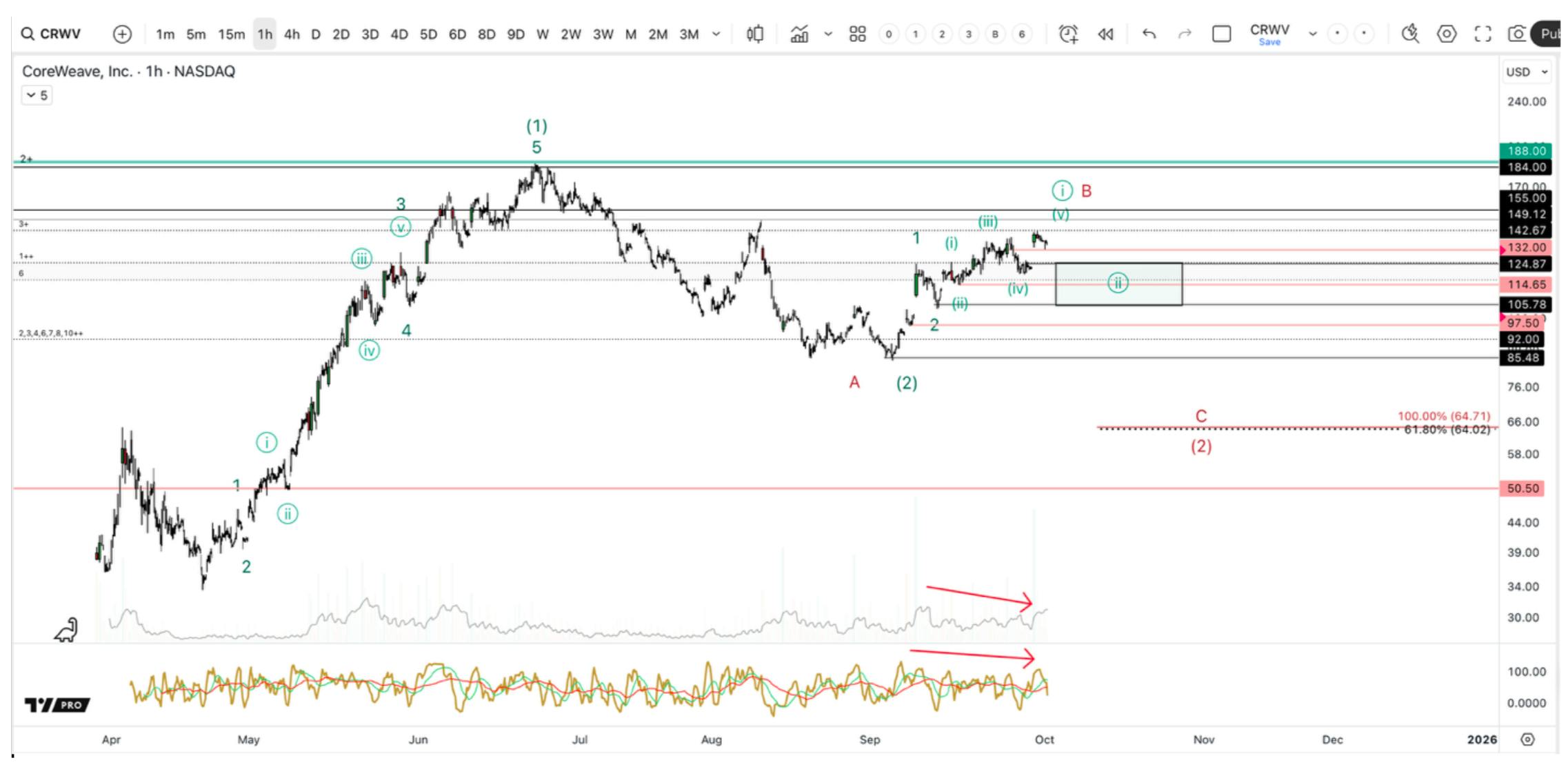Click the Oct date on time axis
Viewport: 1568px width, 767px height.
(x=1044, y=739)
